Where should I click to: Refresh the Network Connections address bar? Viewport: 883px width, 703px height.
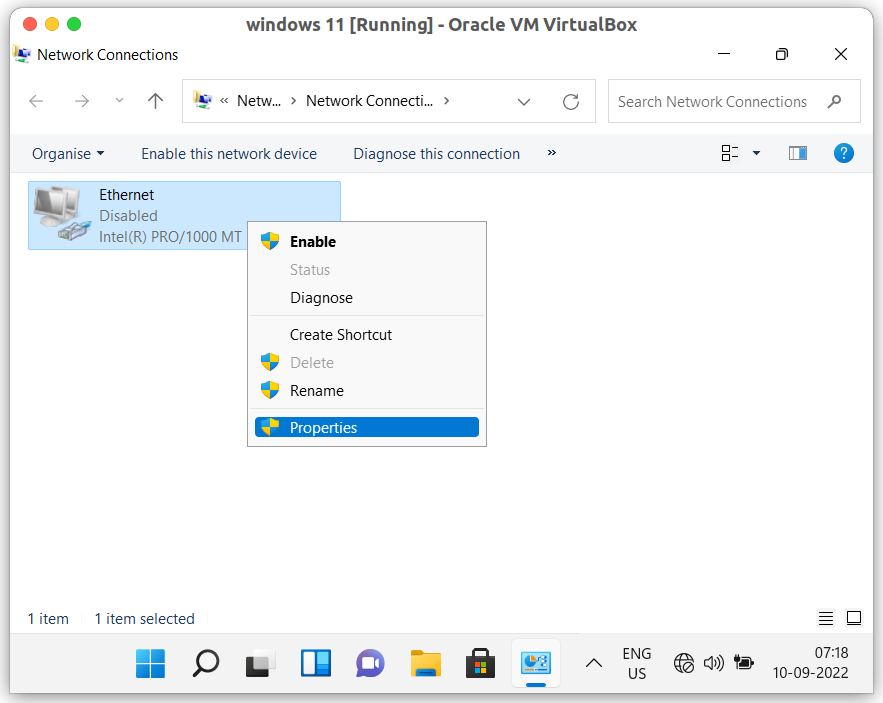[x=571, y=101]
